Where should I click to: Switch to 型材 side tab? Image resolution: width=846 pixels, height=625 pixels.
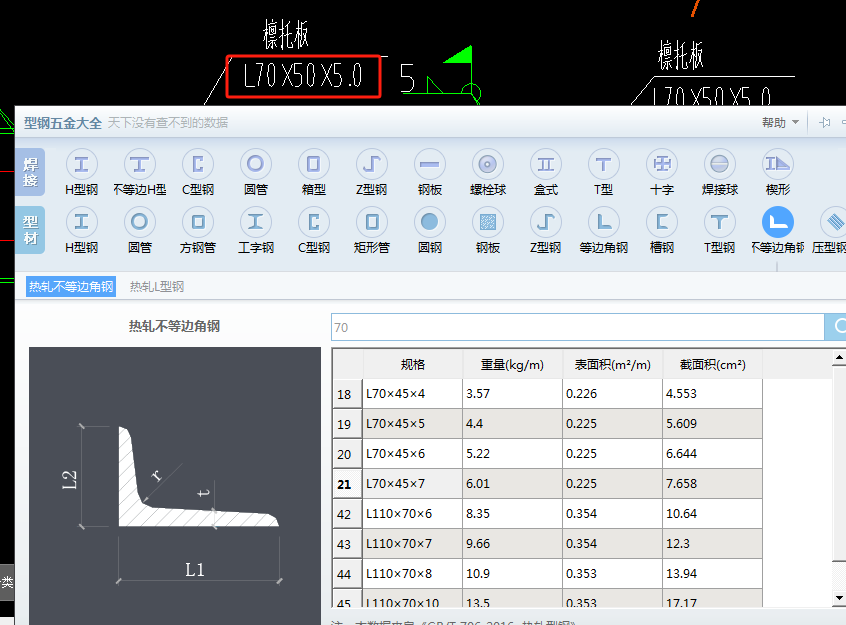tap(30, 230)
